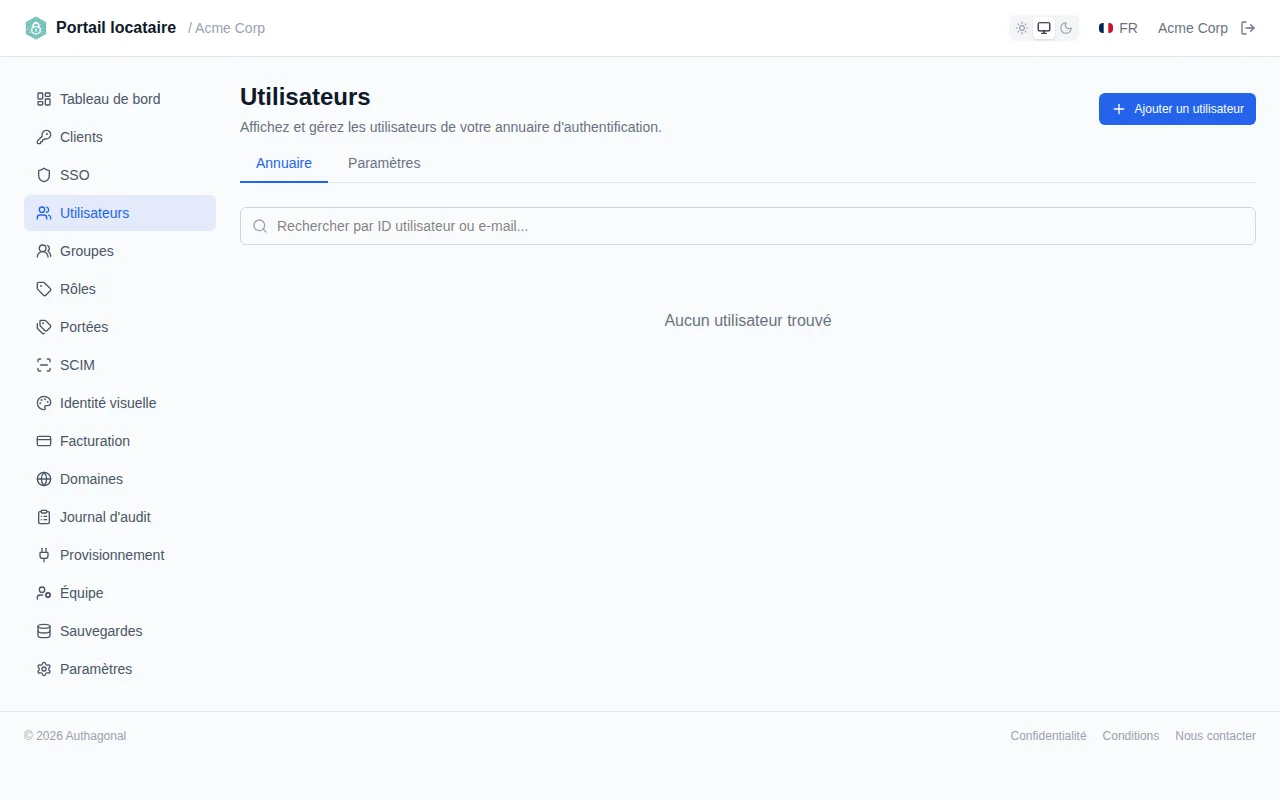Click the Journal d'audit clipboard icon
This screenshot has width=1280, height=800.
pos(44,517)
